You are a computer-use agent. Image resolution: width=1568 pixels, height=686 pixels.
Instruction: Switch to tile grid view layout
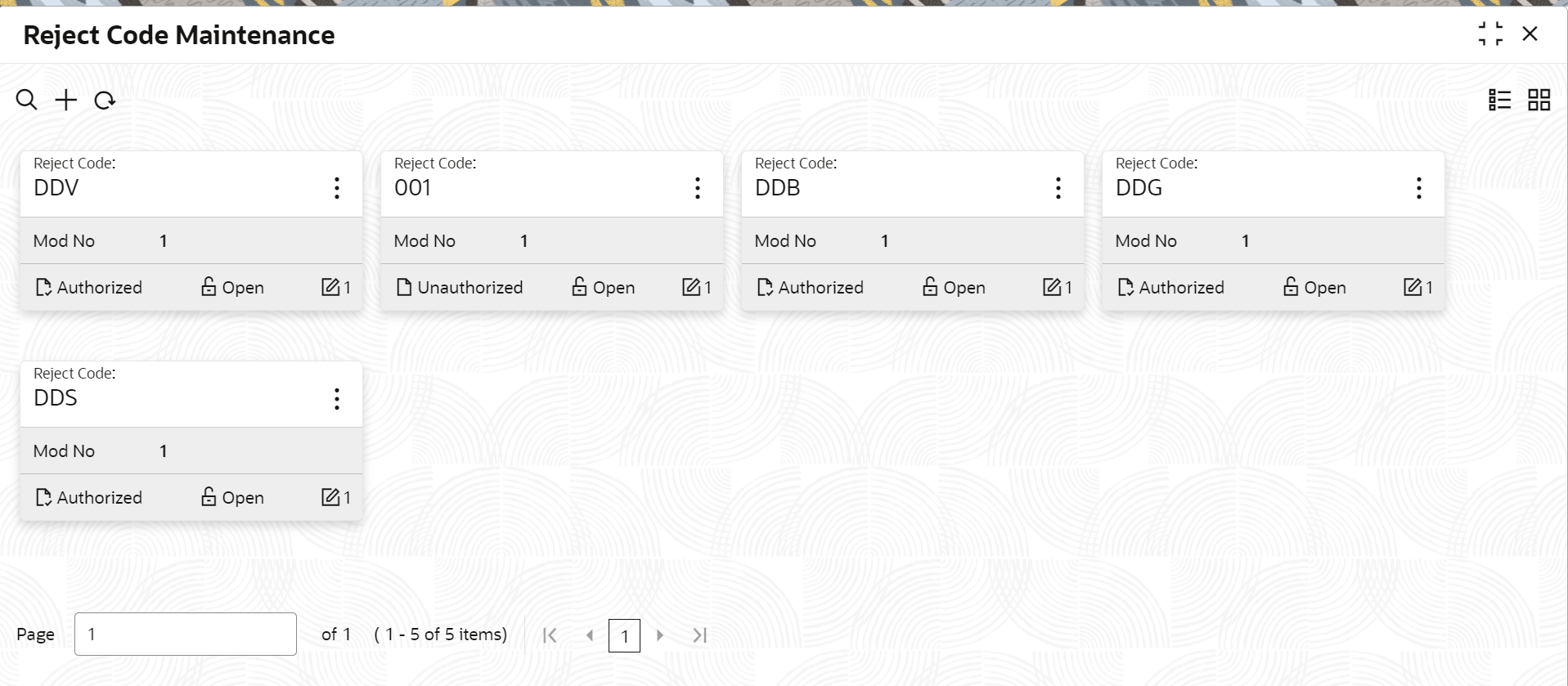tap(1539, 100)
